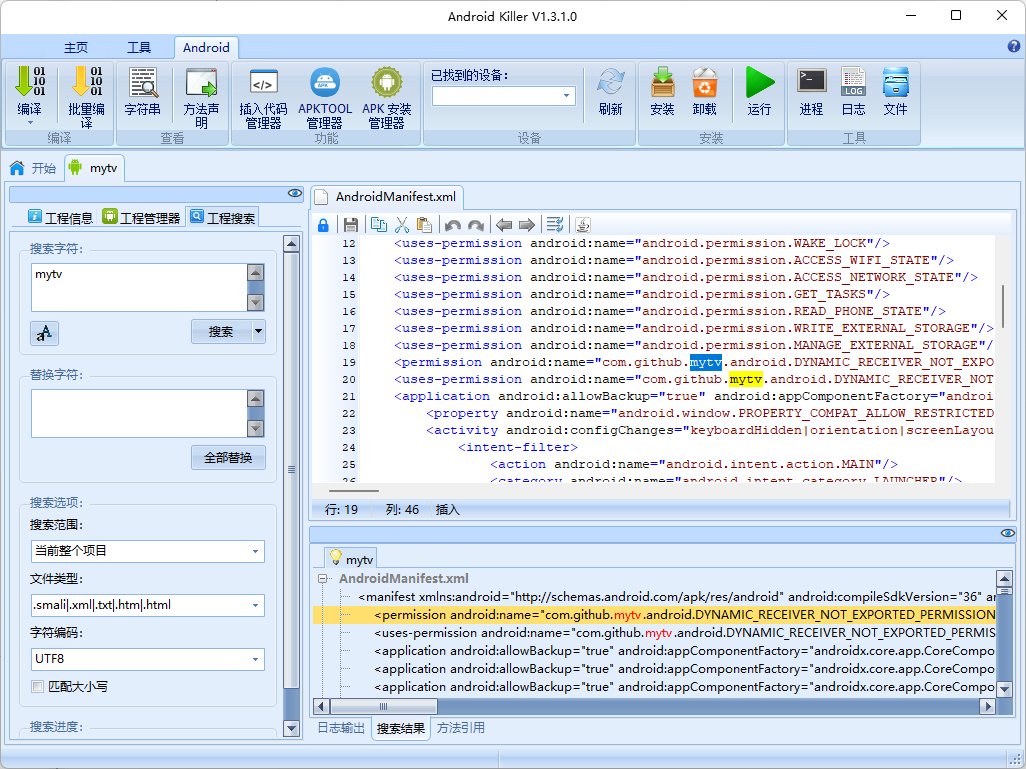
Task: Click the navigate forward arrow icon
Action: tap(527, 225)
